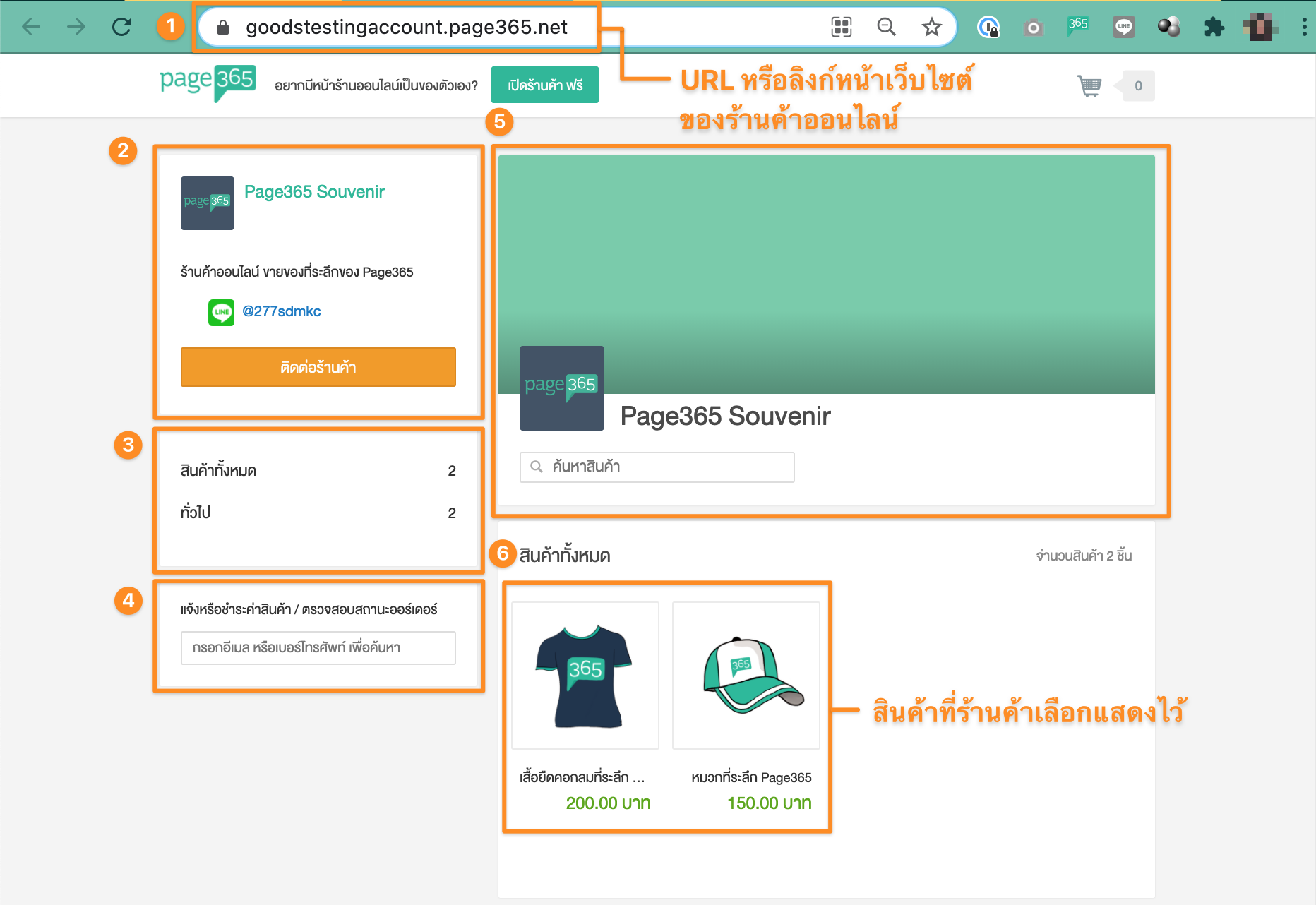Click the หมวกที่ระลึก Page365 product title
This screenshot has height=905, width=1316.
751,777
